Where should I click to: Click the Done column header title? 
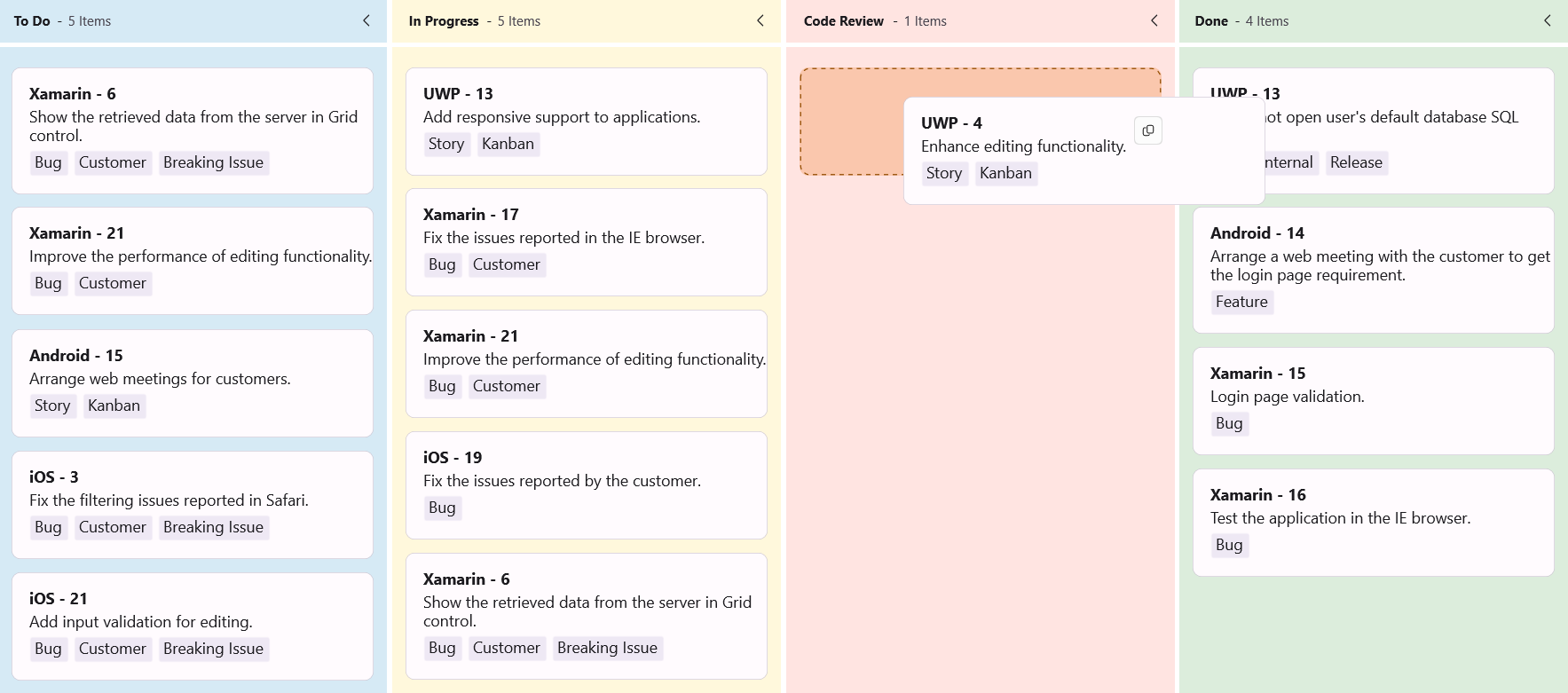tap(1211, 20)
